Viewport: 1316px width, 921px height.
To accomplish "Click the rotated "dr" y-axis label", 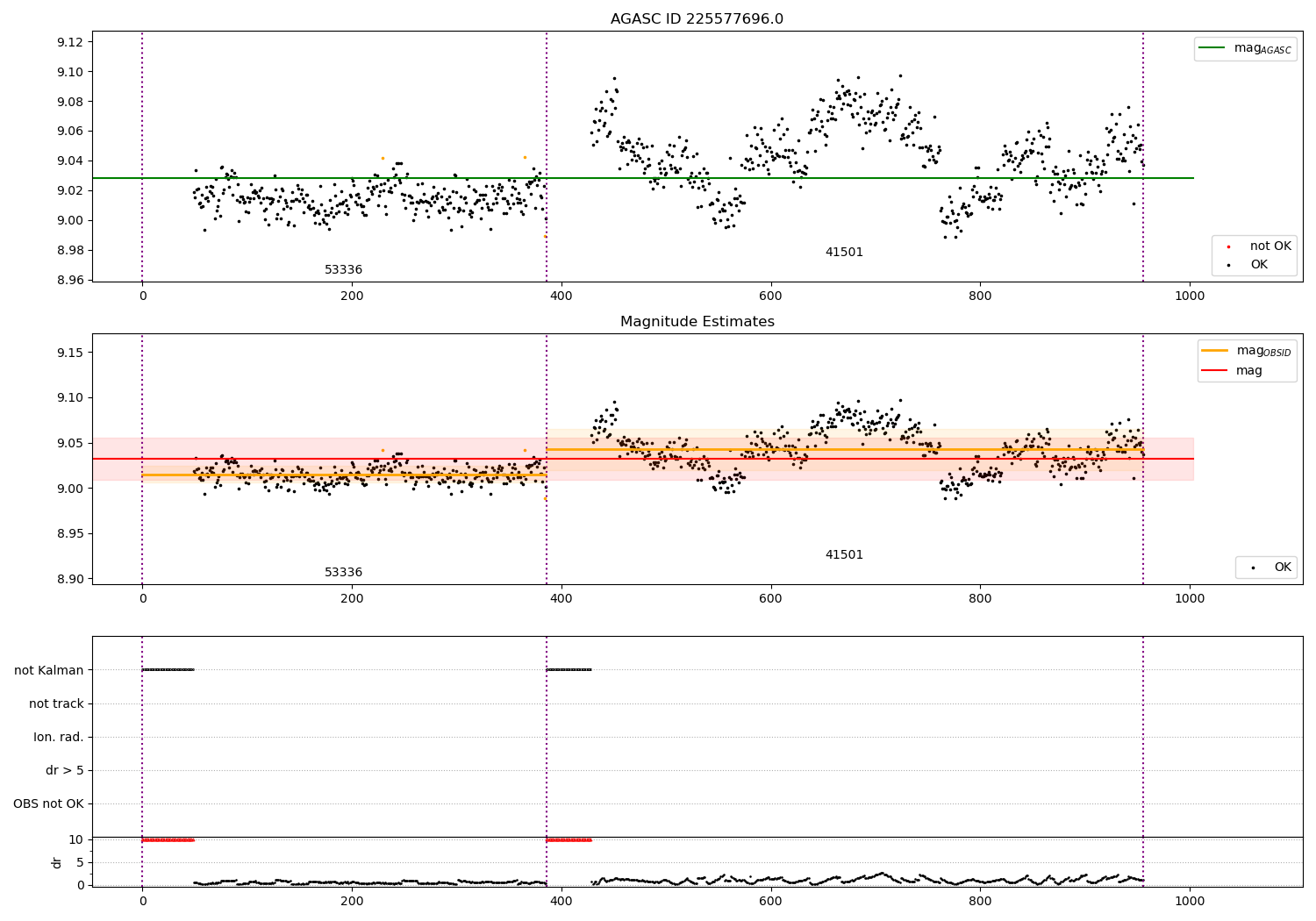I will click(x=57, y=862).
